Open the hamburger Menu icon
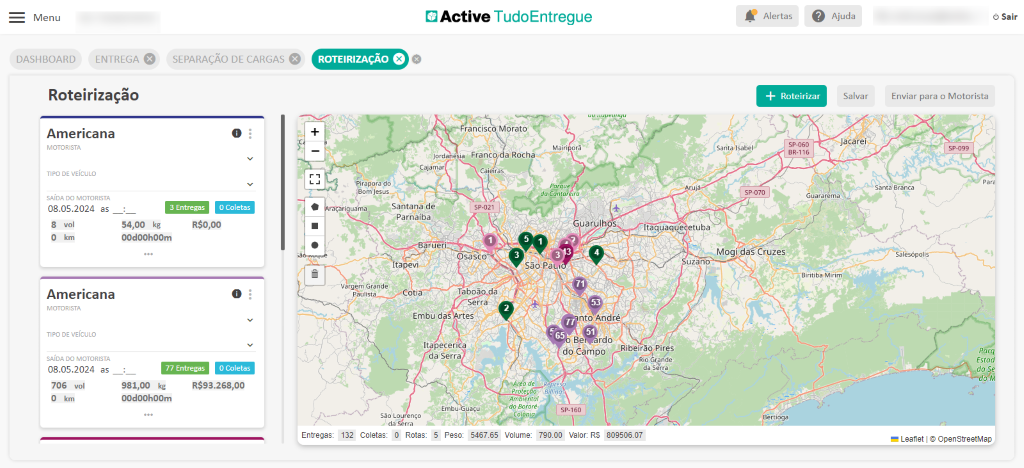 click(x=17, y=17)
